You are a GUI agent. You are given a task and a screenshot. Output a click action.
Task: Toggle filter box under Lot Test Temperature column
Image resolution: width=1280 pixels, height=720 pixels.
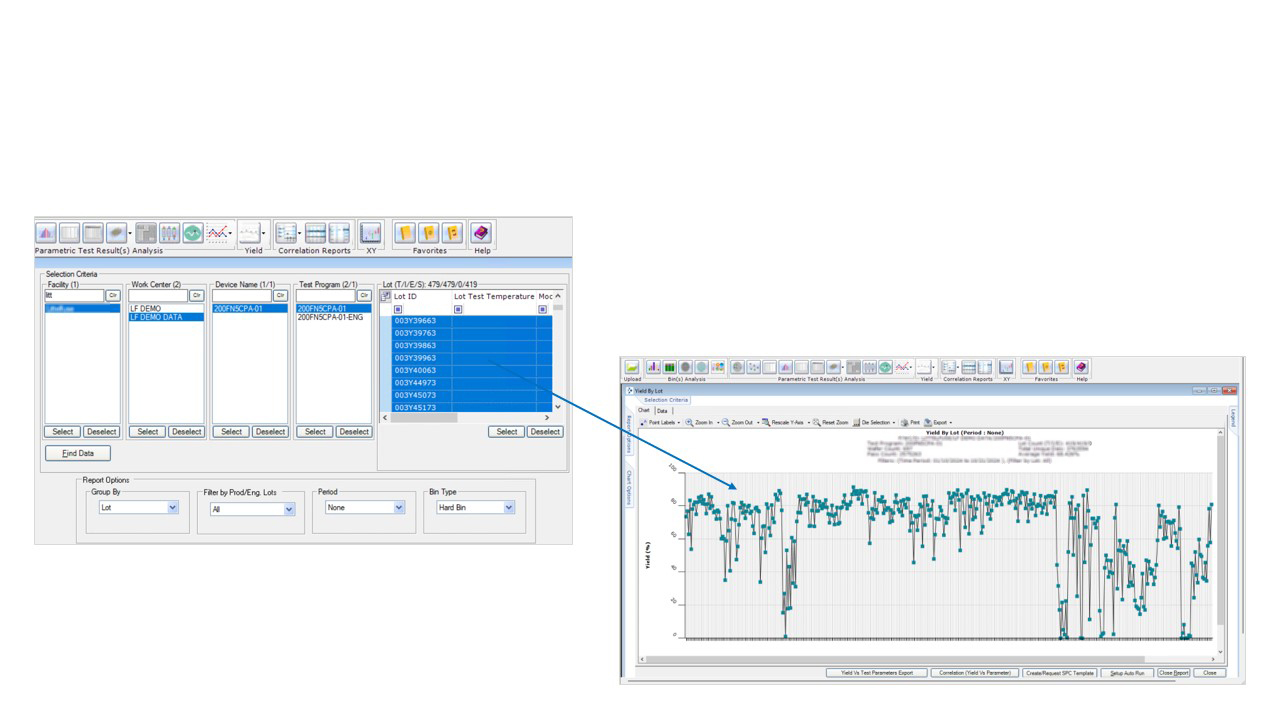coord(458,309)
